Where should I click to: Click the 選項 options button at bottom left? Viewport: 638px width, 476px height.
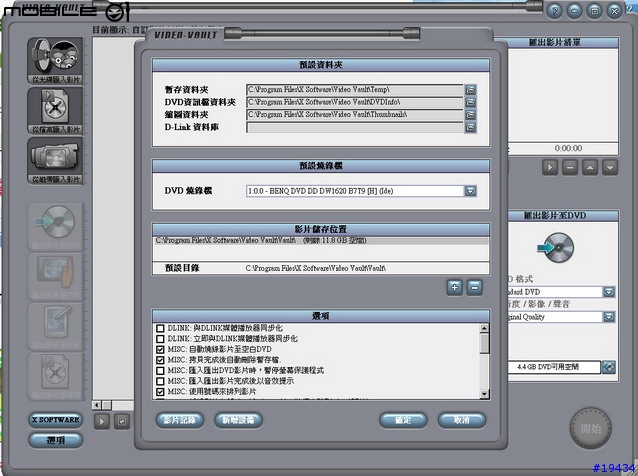55,440
